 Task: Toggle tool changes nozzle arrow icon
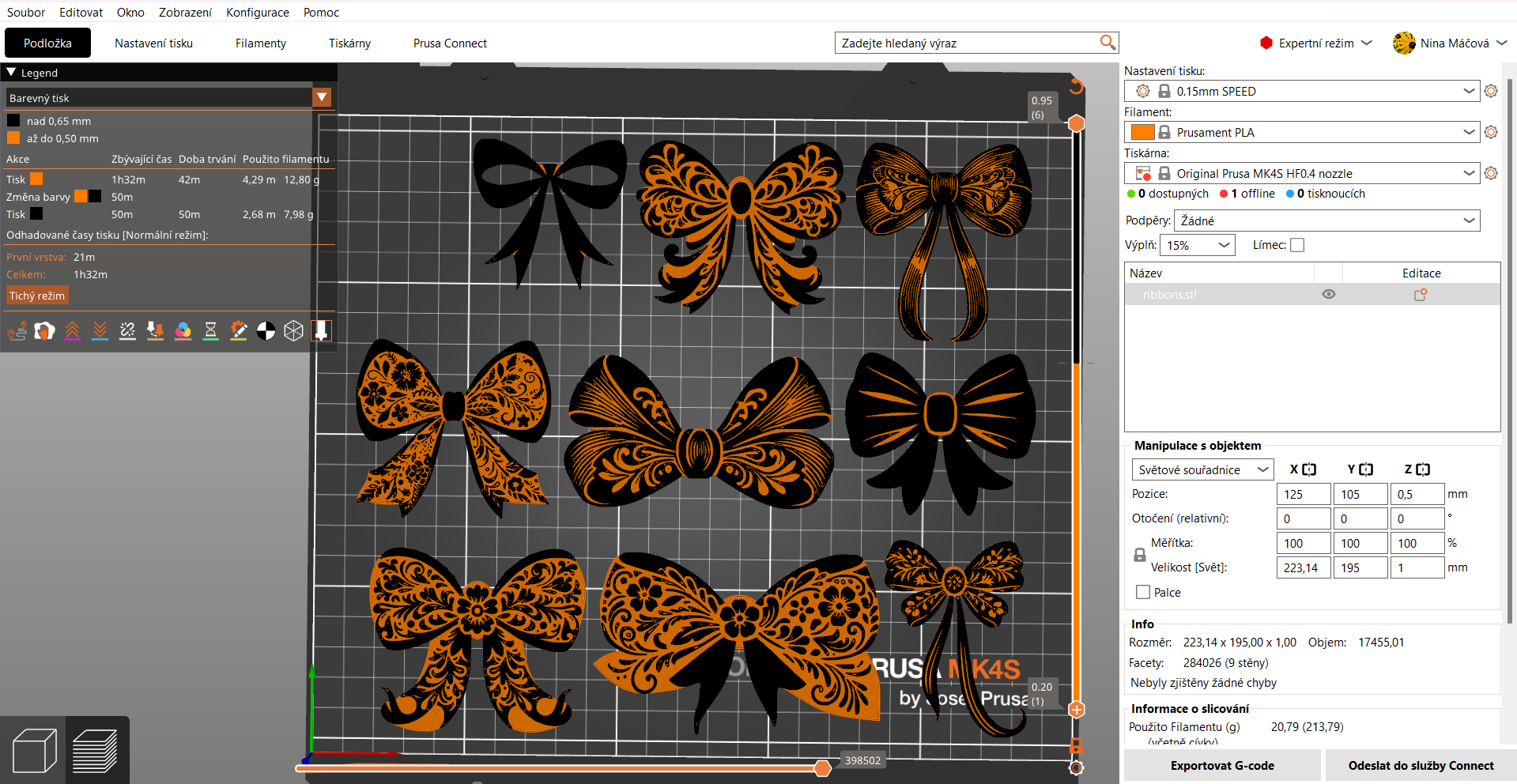tap(155, 331)
